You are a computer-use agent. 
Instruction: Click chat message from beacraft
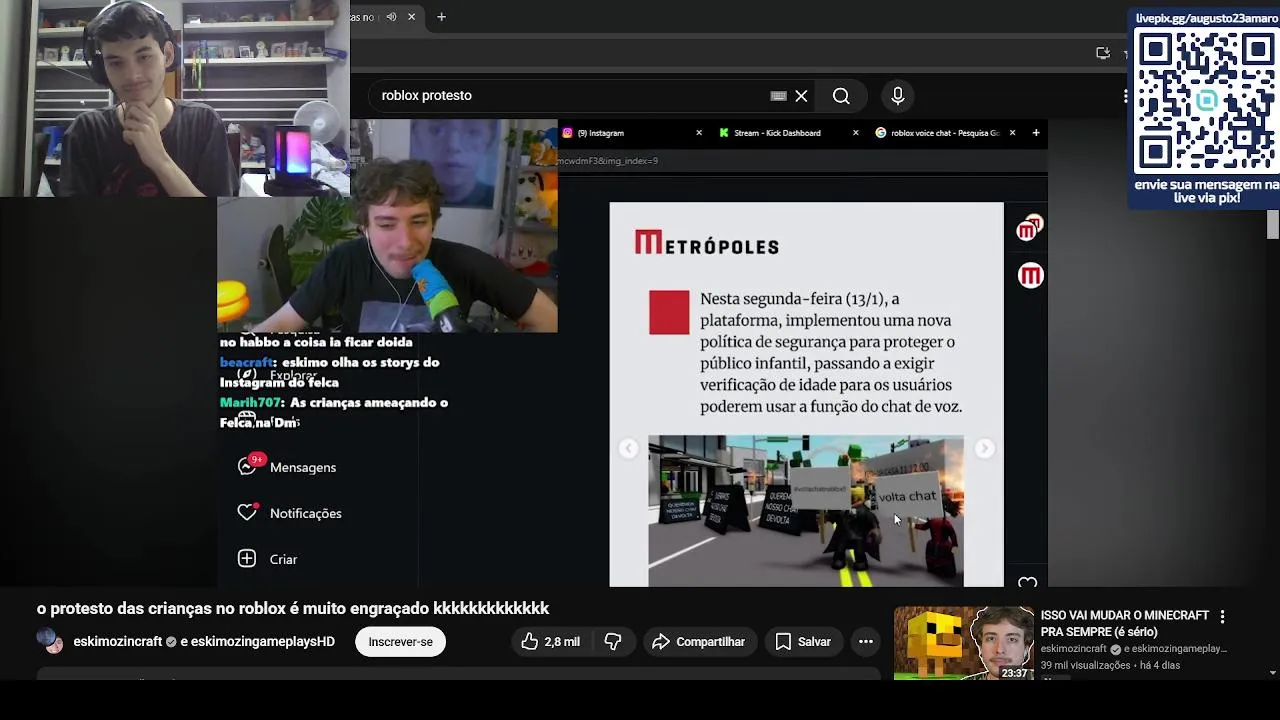tap(330, 372)
